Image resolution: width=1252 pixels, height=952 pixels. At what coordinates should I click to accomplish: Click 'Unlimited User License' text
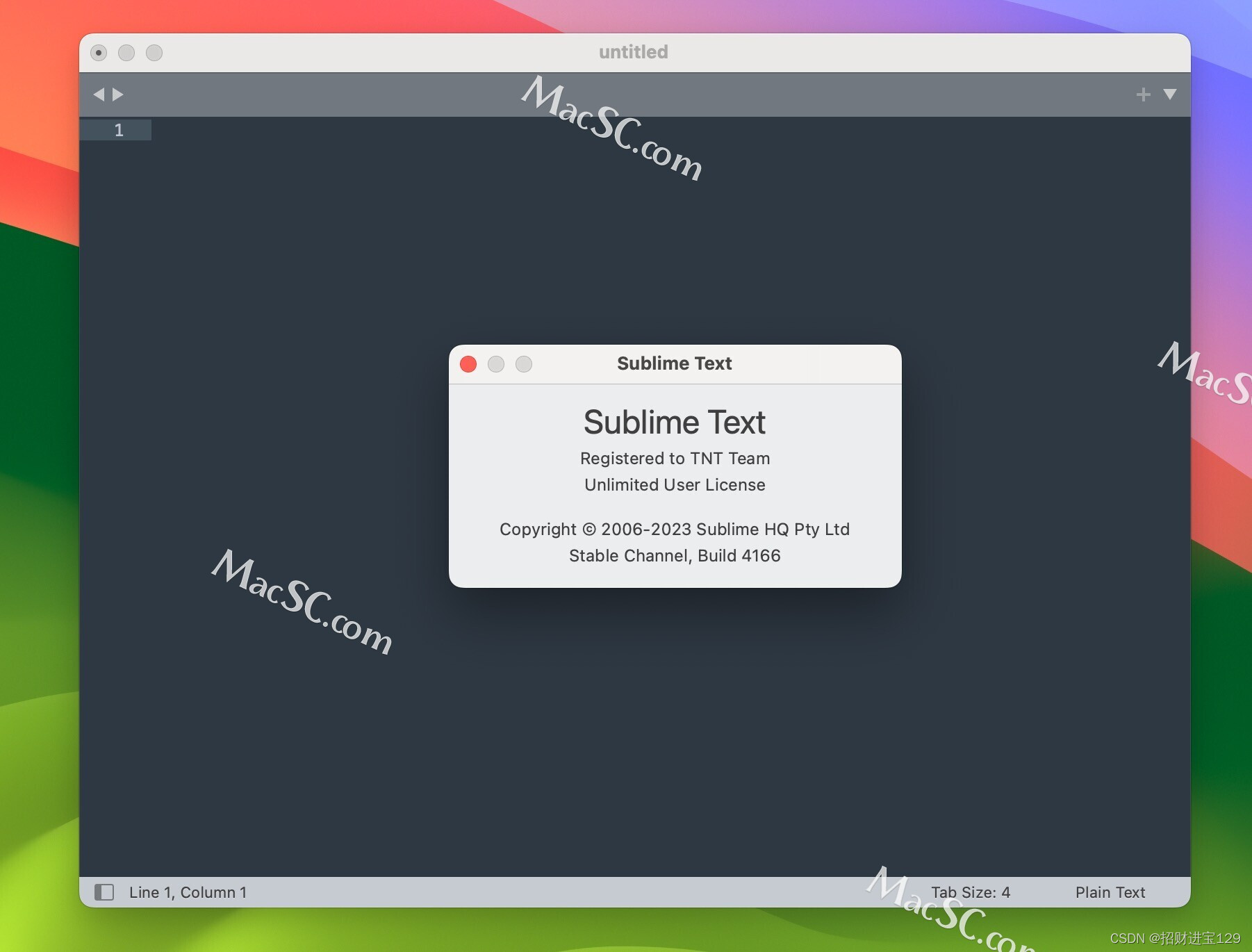675,485
